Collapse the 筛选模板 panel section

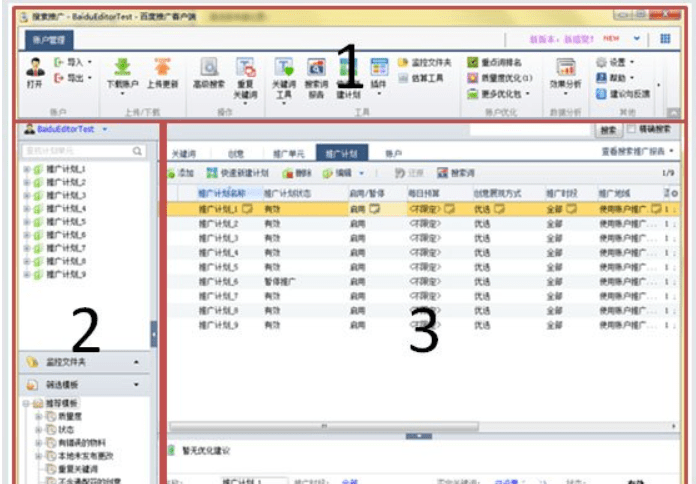(136, 385)
